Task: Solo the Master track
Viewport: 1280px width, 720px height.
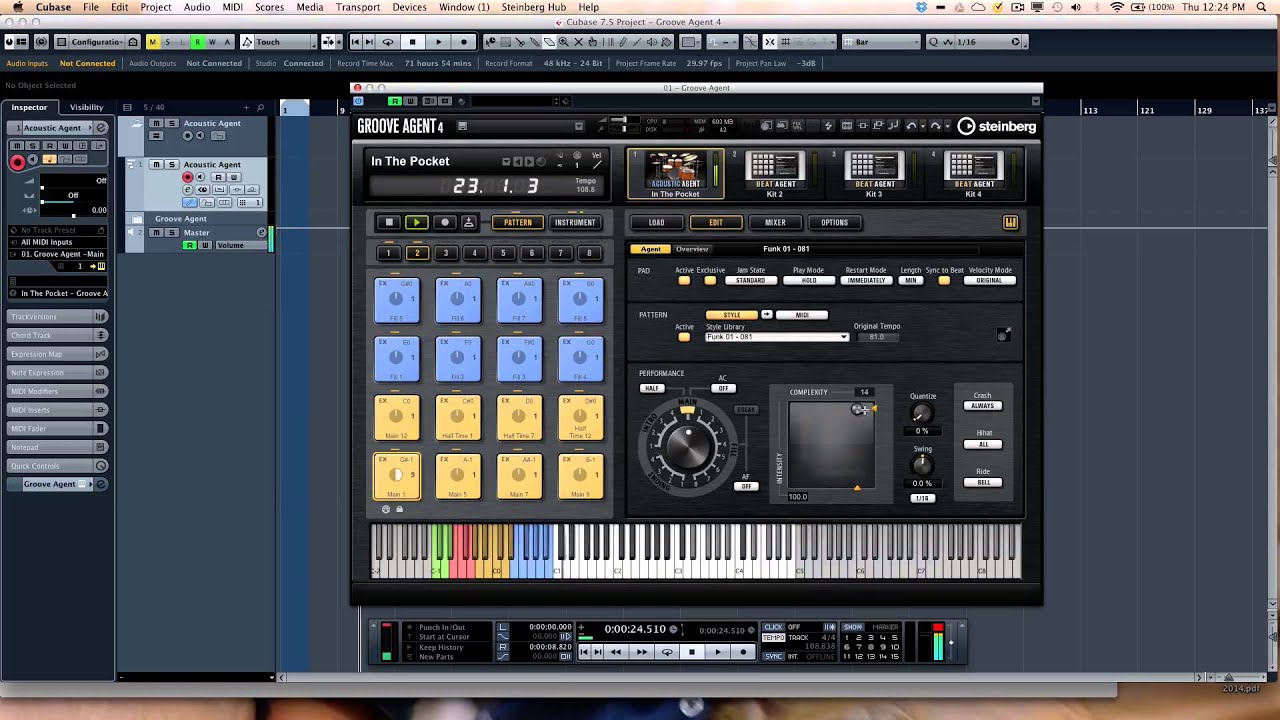Action: click(x=171, y=232)
